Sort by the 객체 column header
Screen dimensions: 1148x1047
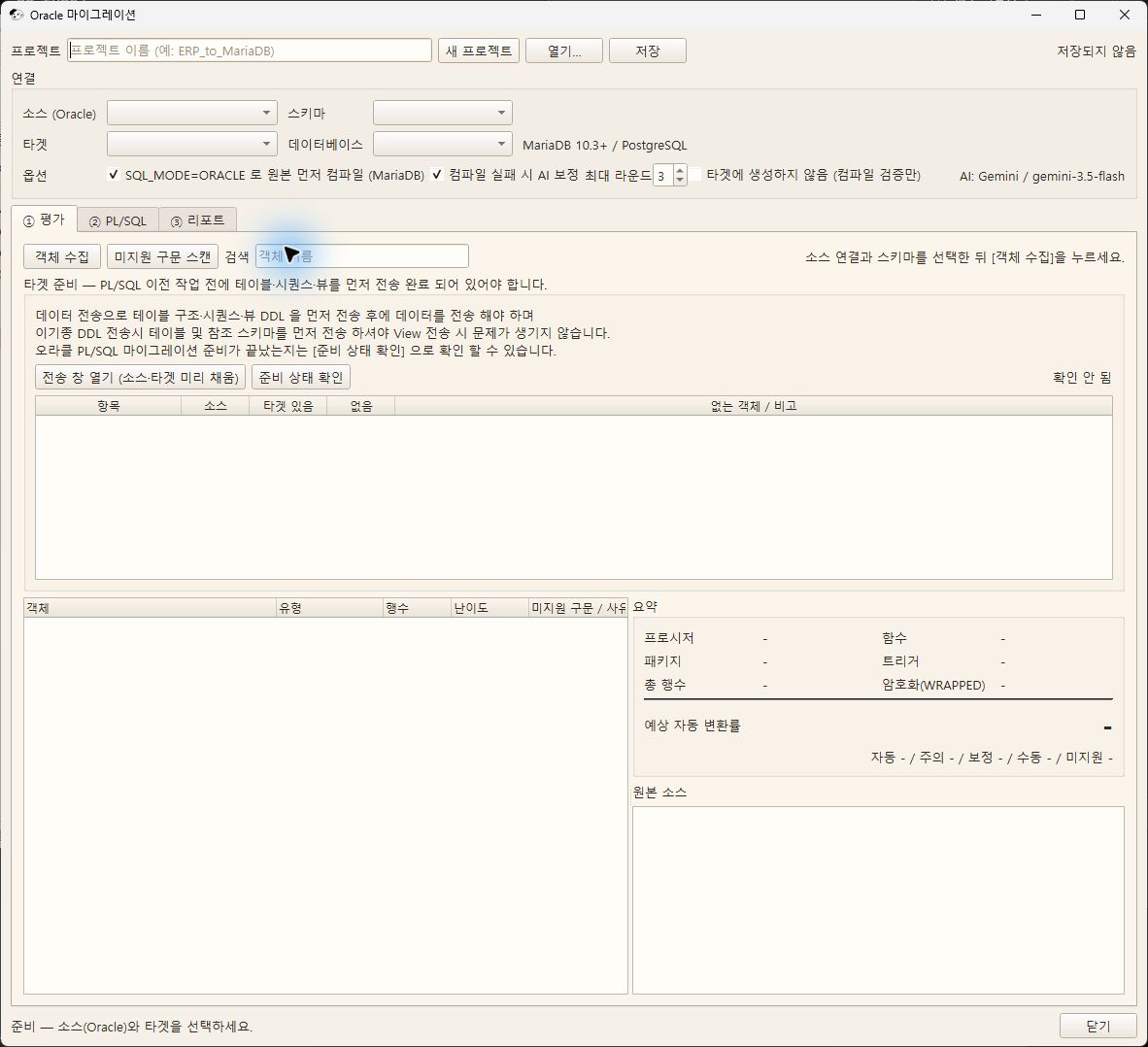coord(151,608)
